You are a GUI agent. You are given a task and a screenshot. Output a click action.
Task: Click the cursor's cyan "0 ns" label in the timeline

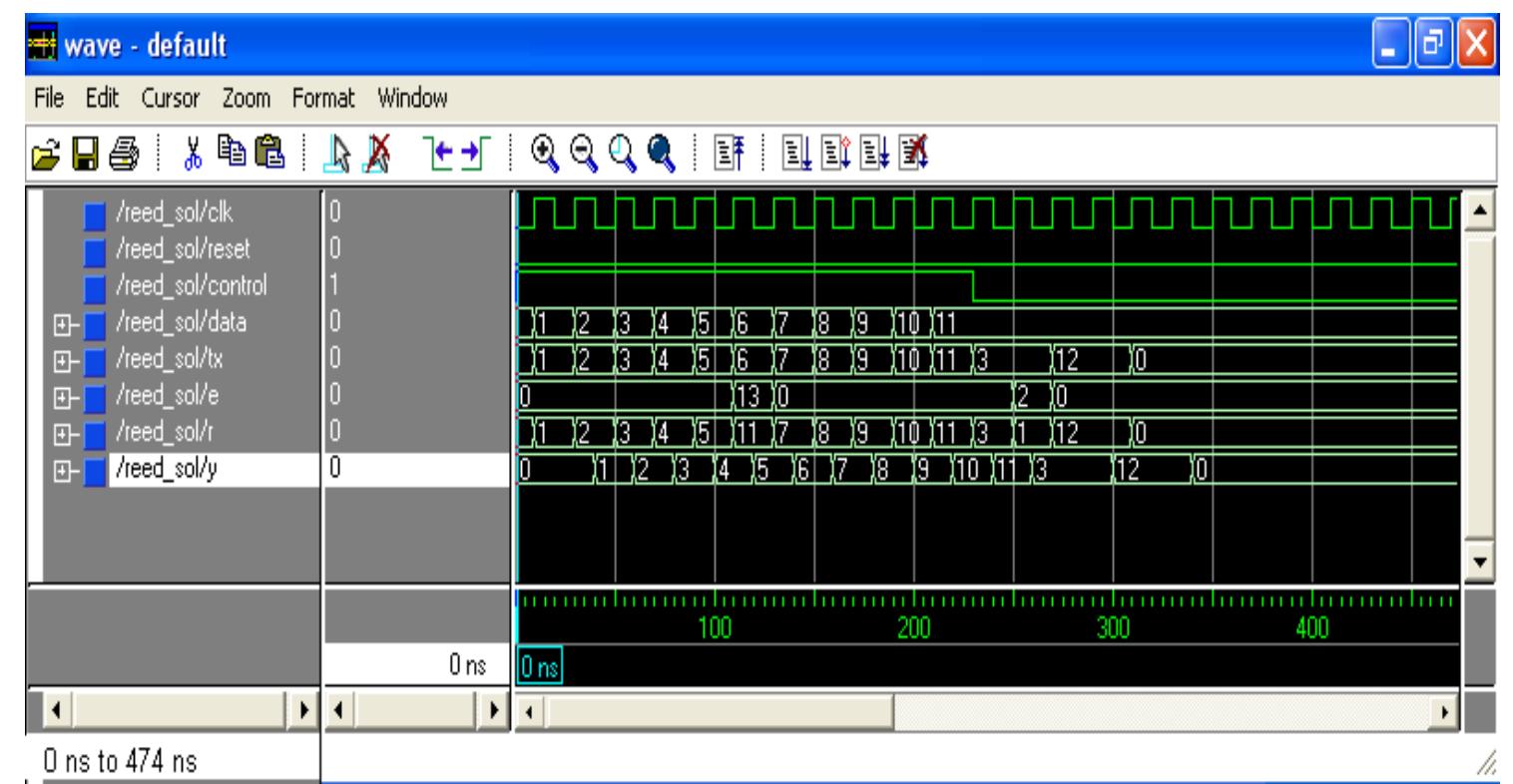click(541, 668)
